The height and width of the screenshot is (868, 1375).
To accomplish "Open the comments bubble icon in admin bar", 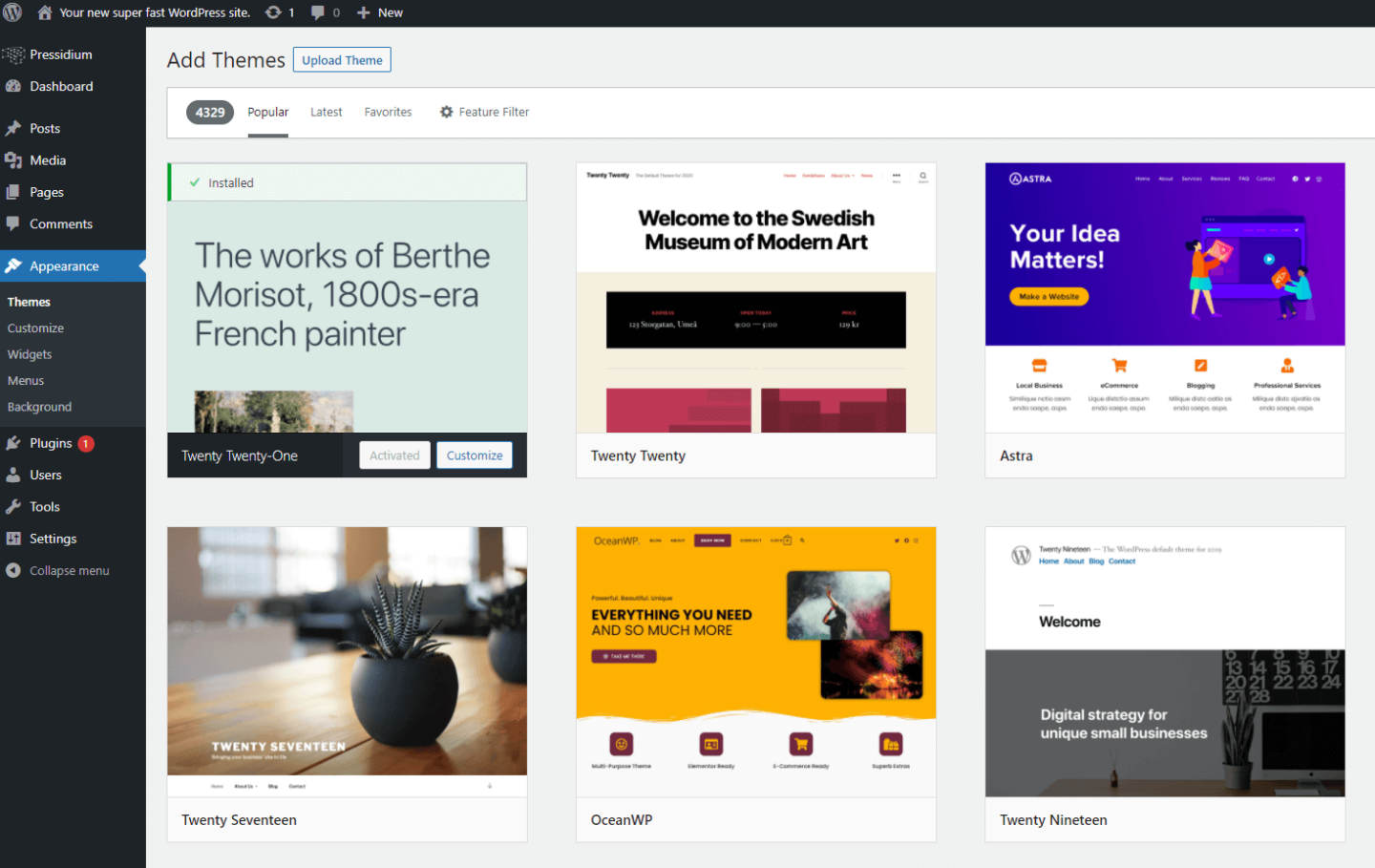I will [318, 12].
